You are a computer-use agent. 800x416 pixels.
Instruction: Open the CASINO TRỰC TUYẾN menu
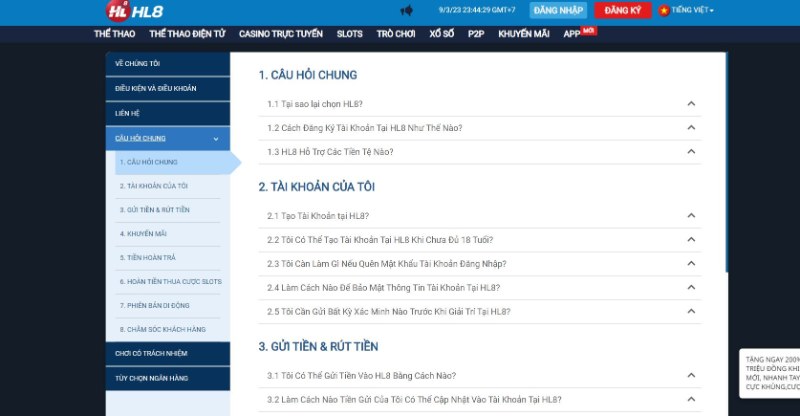281,34
